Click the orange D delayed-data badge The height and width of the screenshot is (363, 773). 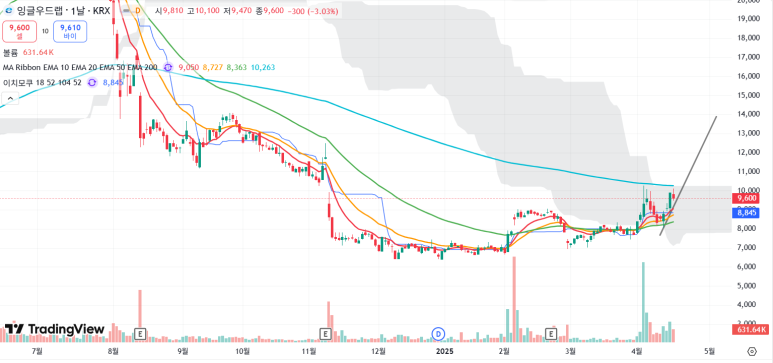pyautogui.click(x=138, y=11)
